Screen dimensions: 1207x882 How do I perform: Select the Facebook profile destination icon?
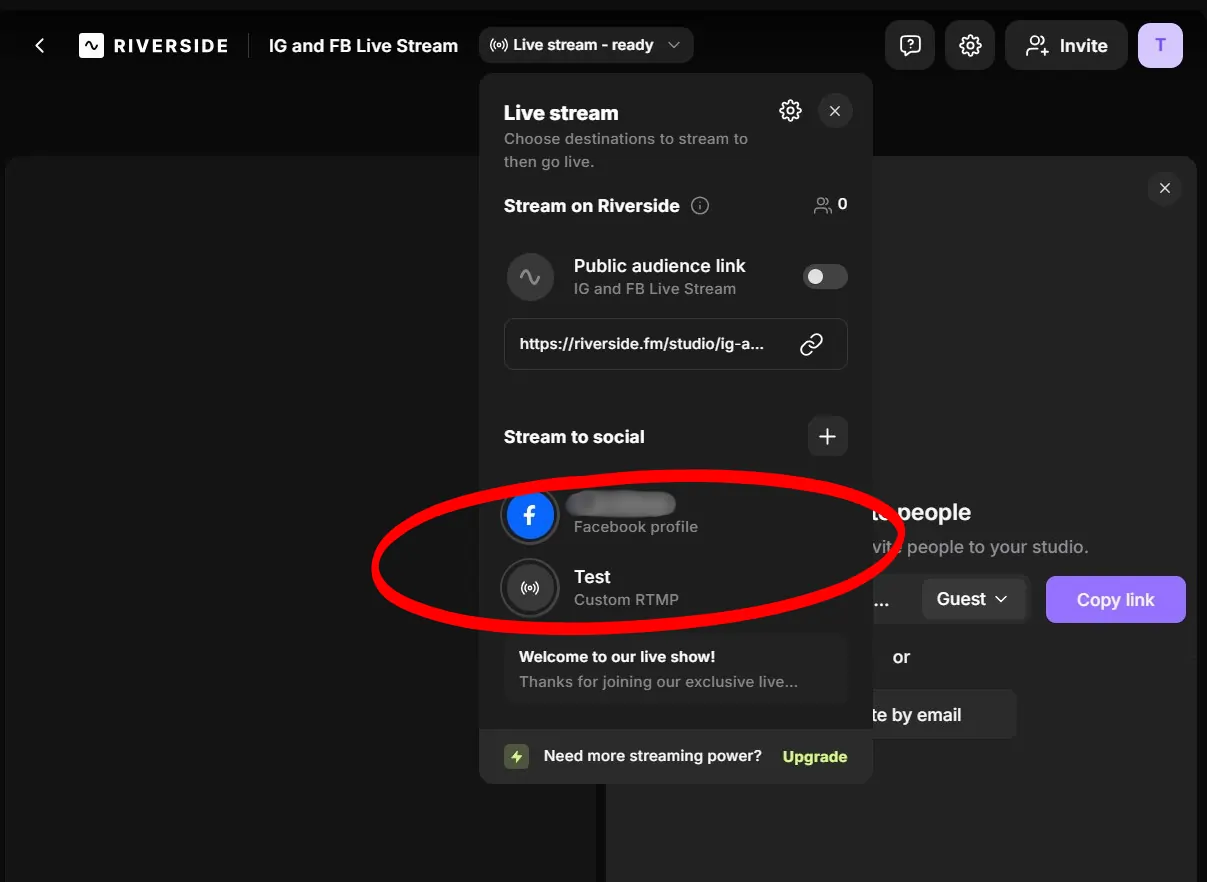click(530, 515)
